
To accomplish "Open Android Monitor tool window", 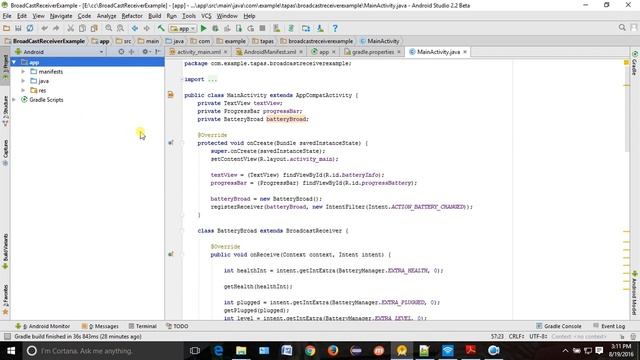I will tap(42, 326).
